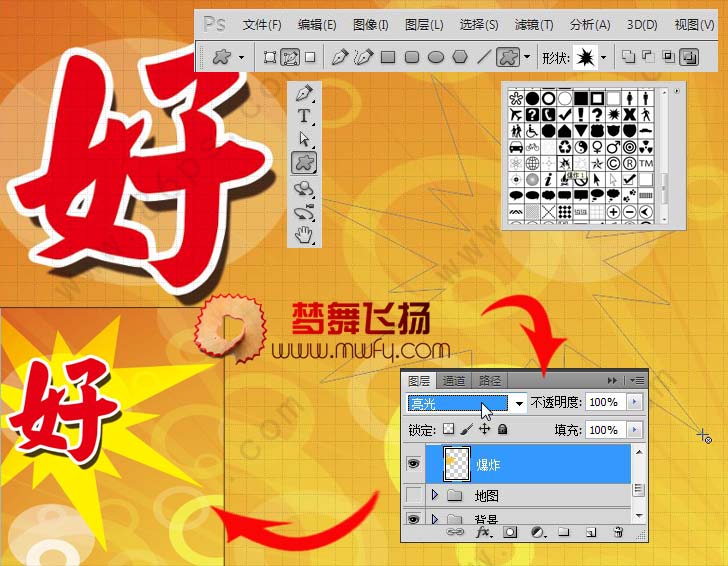Open the 编辑(E) menu
728x566 pixels.
coord(317,25)
